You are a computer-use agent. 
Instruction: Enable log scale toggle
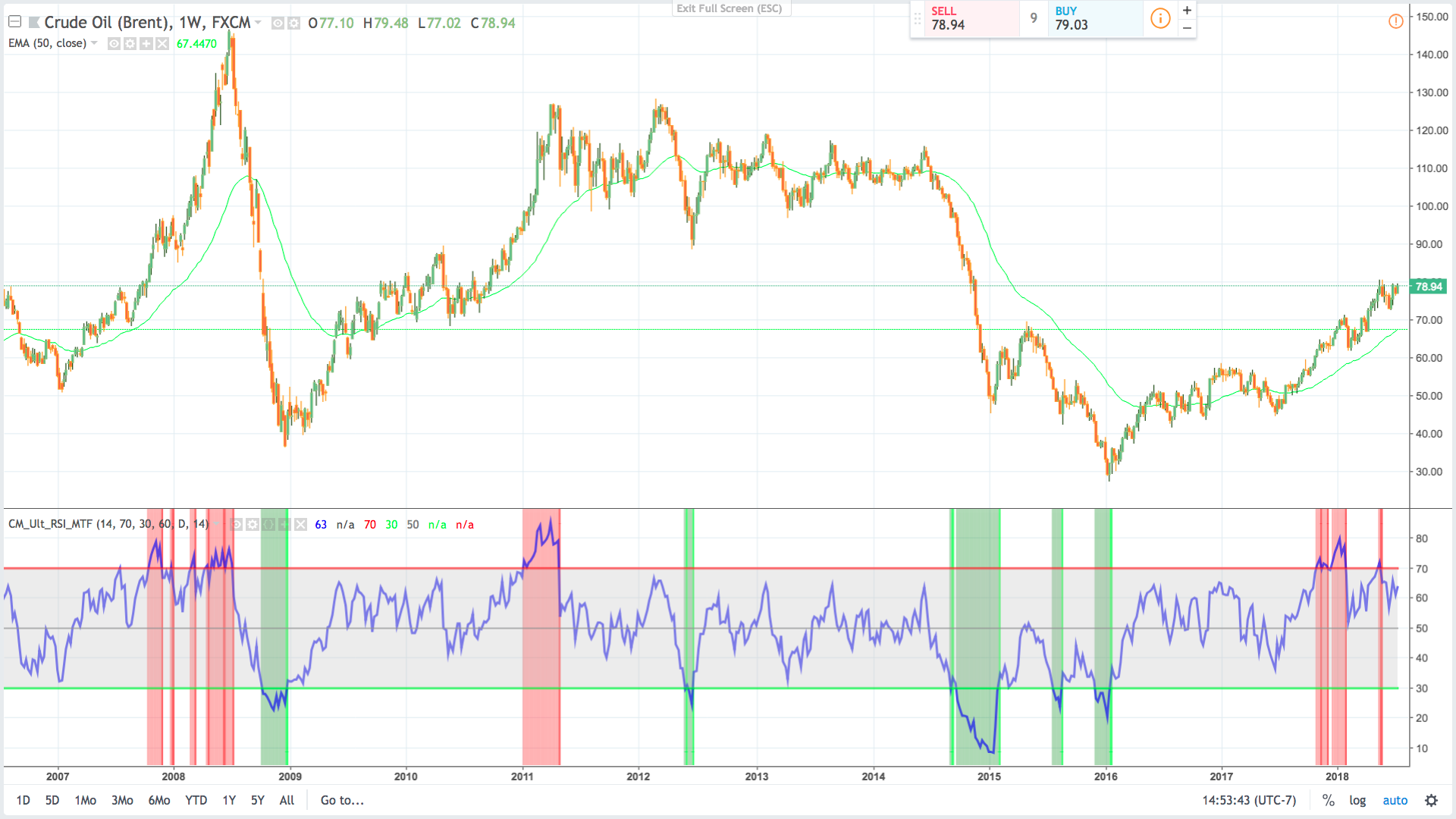(x=1357, y=800)
